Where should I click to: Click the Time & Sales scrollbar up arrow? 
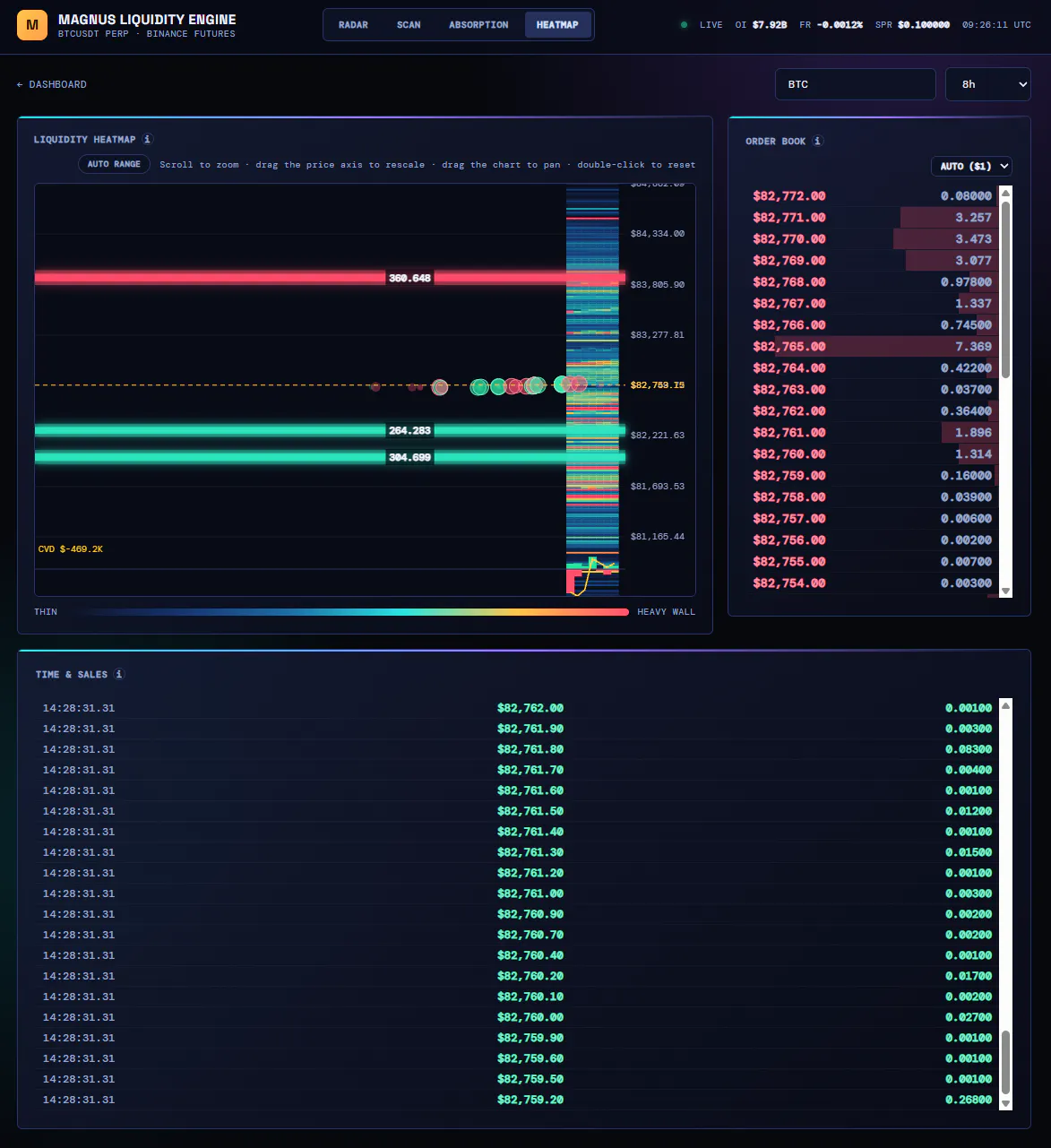(x=1005, y=705)
